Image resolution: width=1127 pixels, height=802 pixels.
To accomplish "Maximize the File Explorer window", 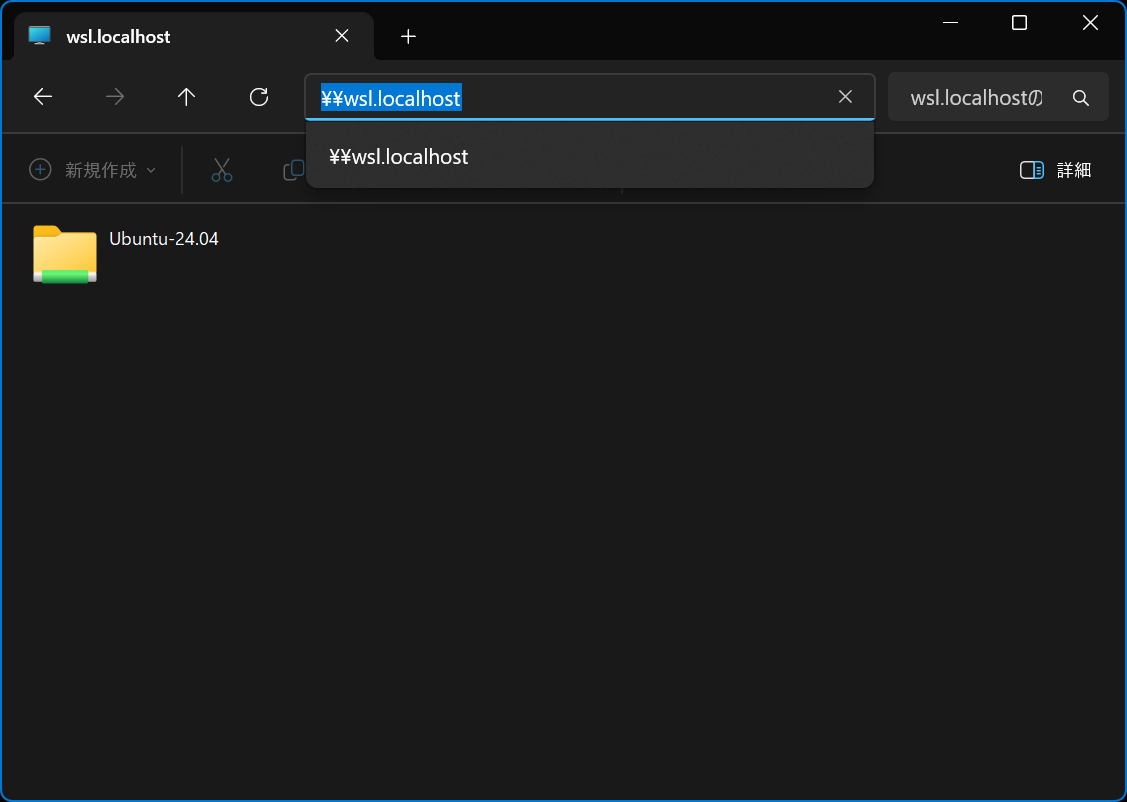I will click(1019, 23).
